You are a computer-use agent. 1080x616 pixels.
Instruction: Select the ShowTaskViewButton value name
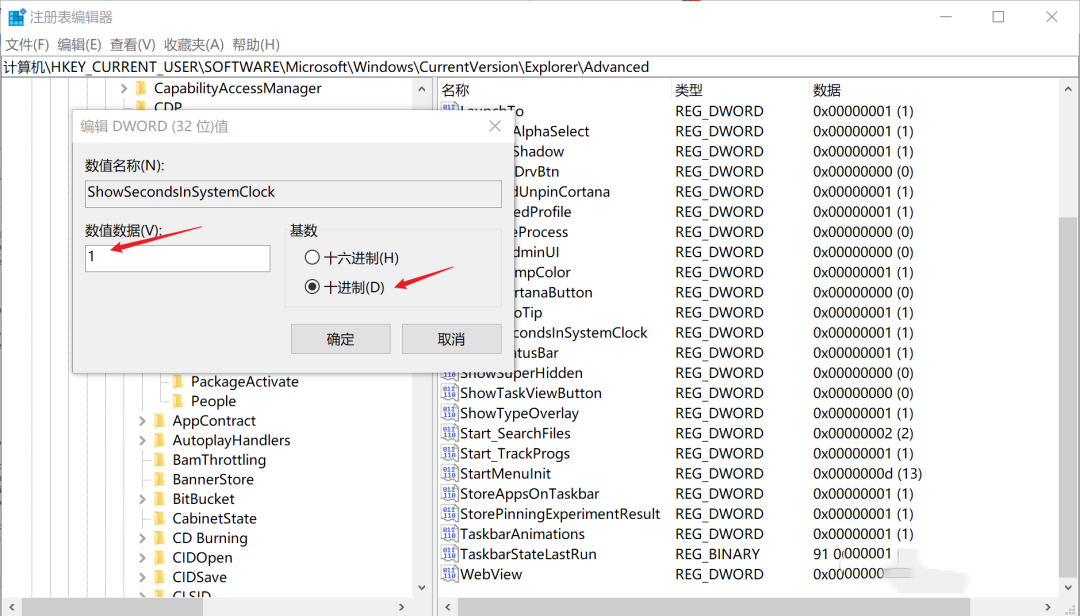(530, 393)
